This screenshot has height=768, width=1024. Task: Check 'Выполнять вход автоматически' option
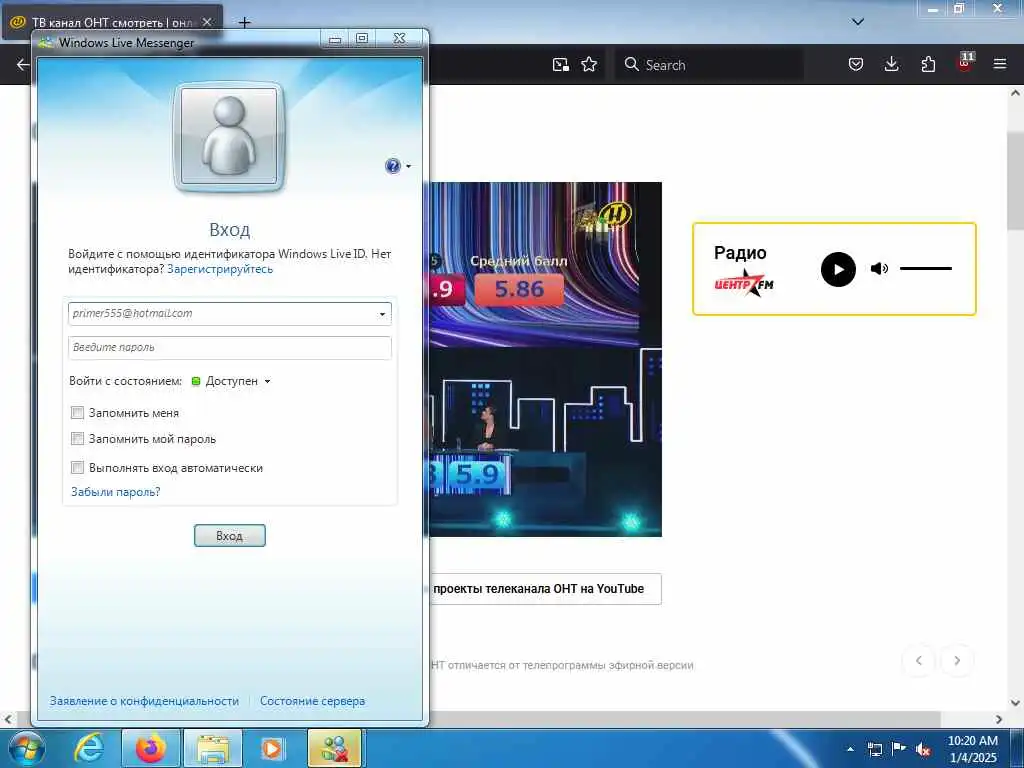tap(78, 468)
